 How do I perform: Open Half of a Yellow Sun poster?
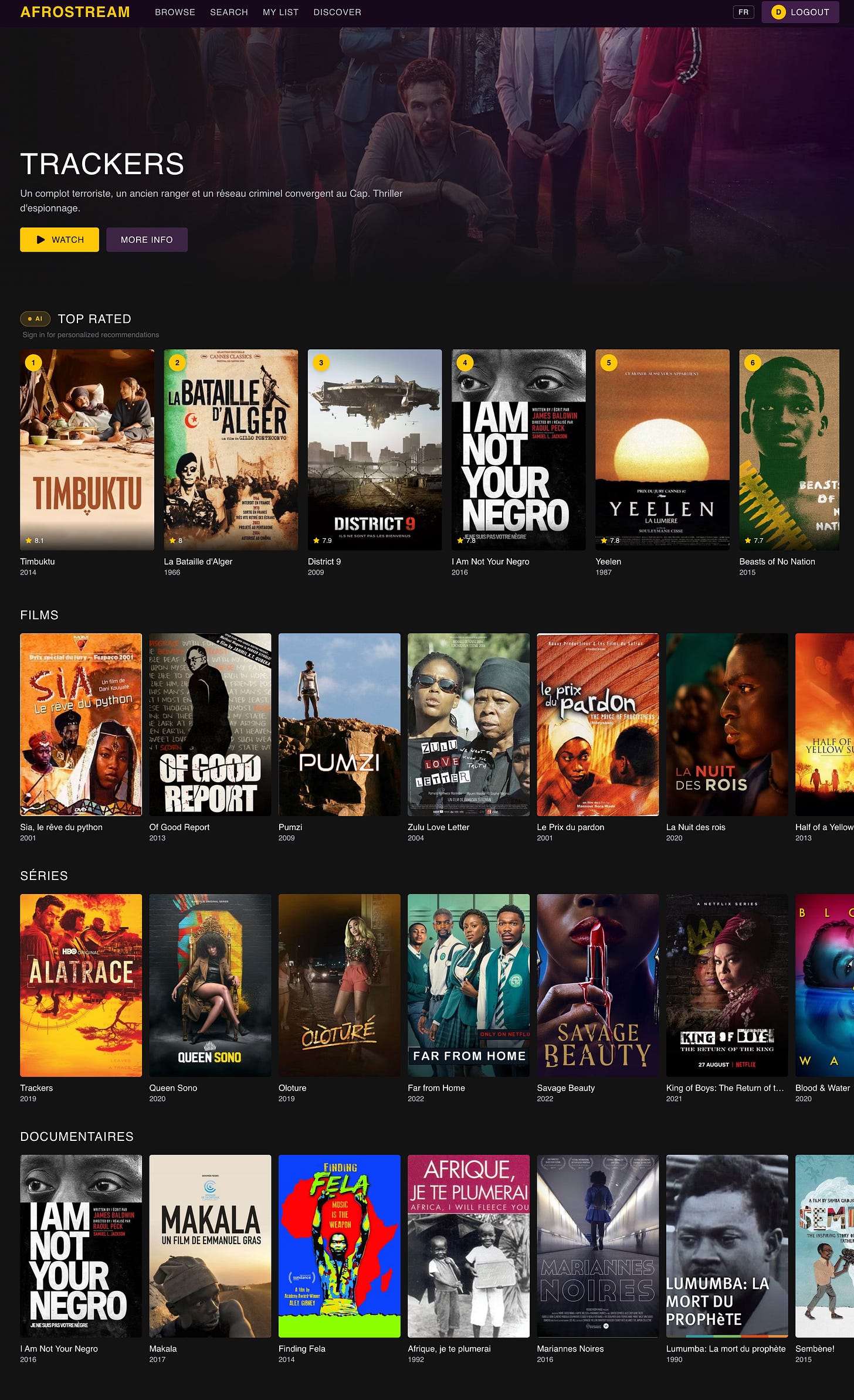coord(825,724)
